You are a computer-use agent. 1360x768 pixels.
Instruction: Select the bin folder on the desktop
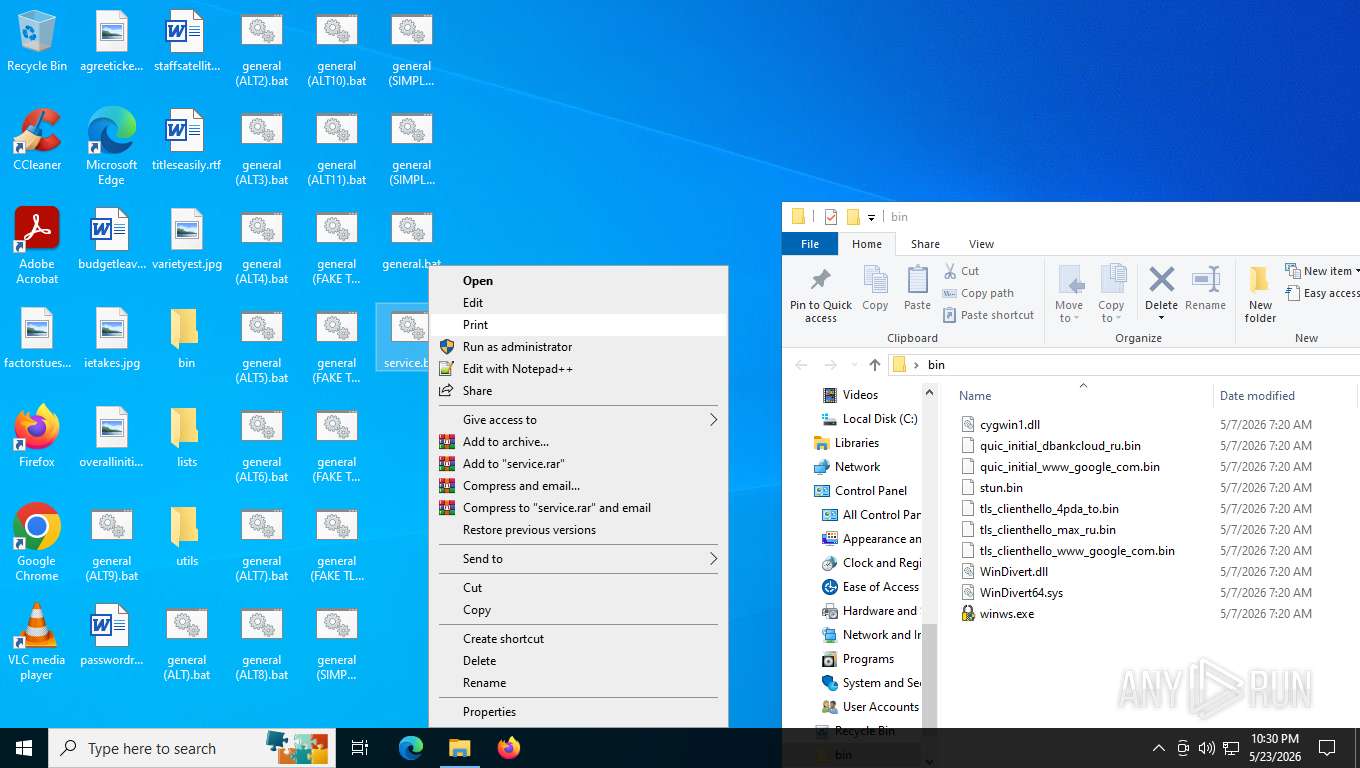[x=186, y=338]
